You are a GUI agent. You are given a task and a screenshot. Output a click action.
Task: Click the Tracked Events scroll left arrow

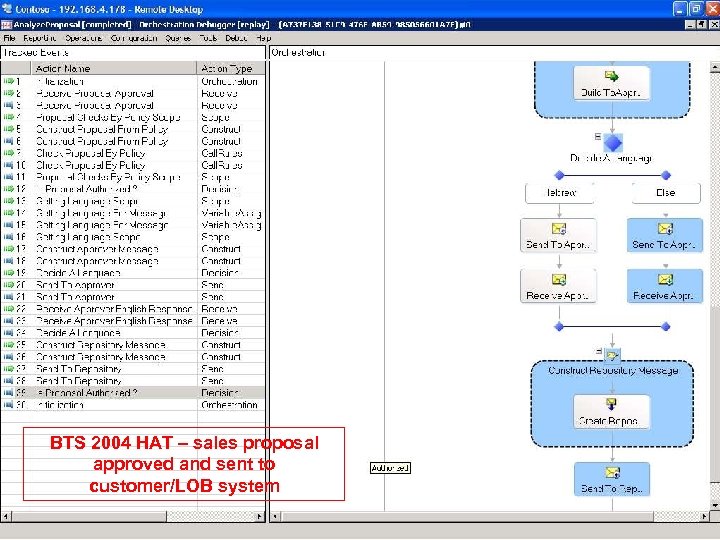[6, 517]
